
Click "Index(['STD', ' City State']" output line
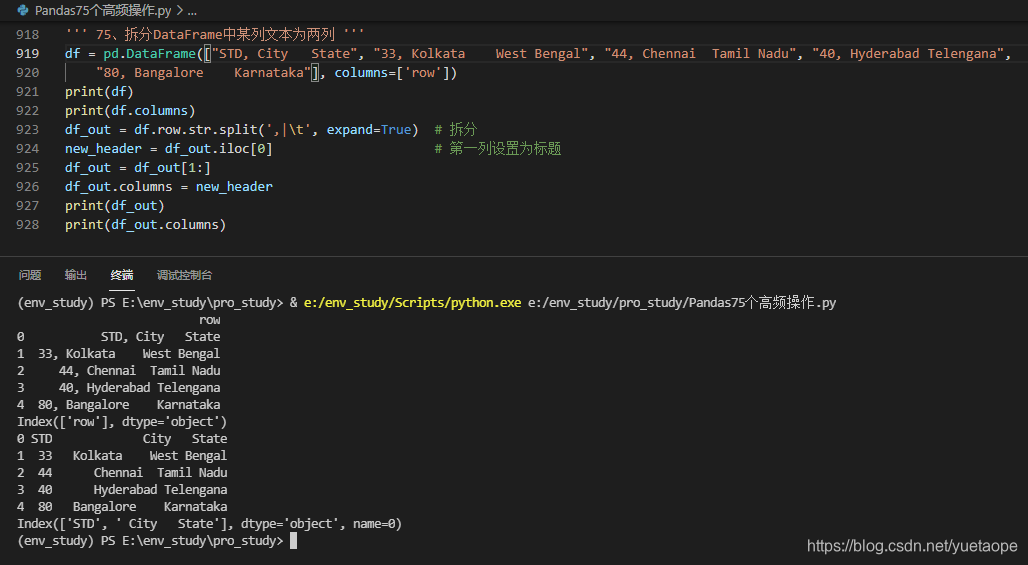209,524
